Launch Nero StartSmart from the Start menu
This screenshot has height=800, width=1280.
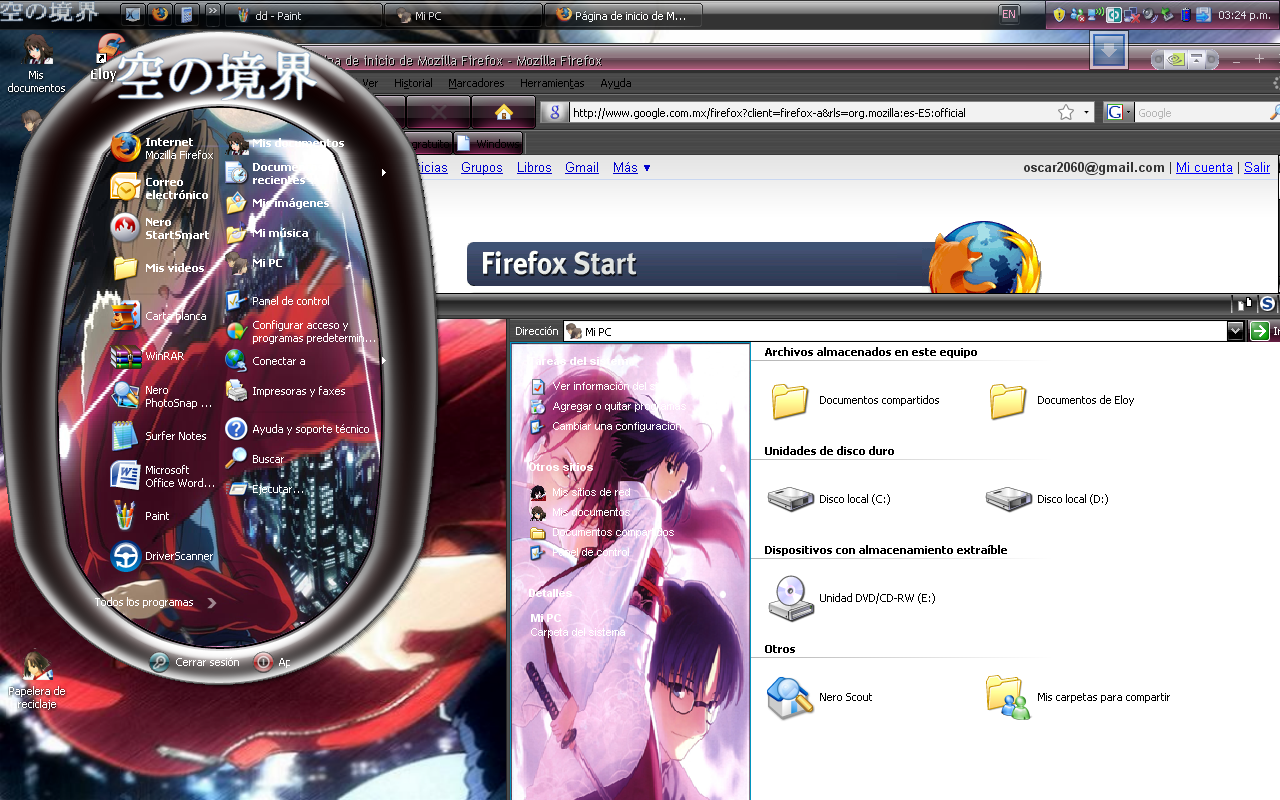[x=160, y=228]
